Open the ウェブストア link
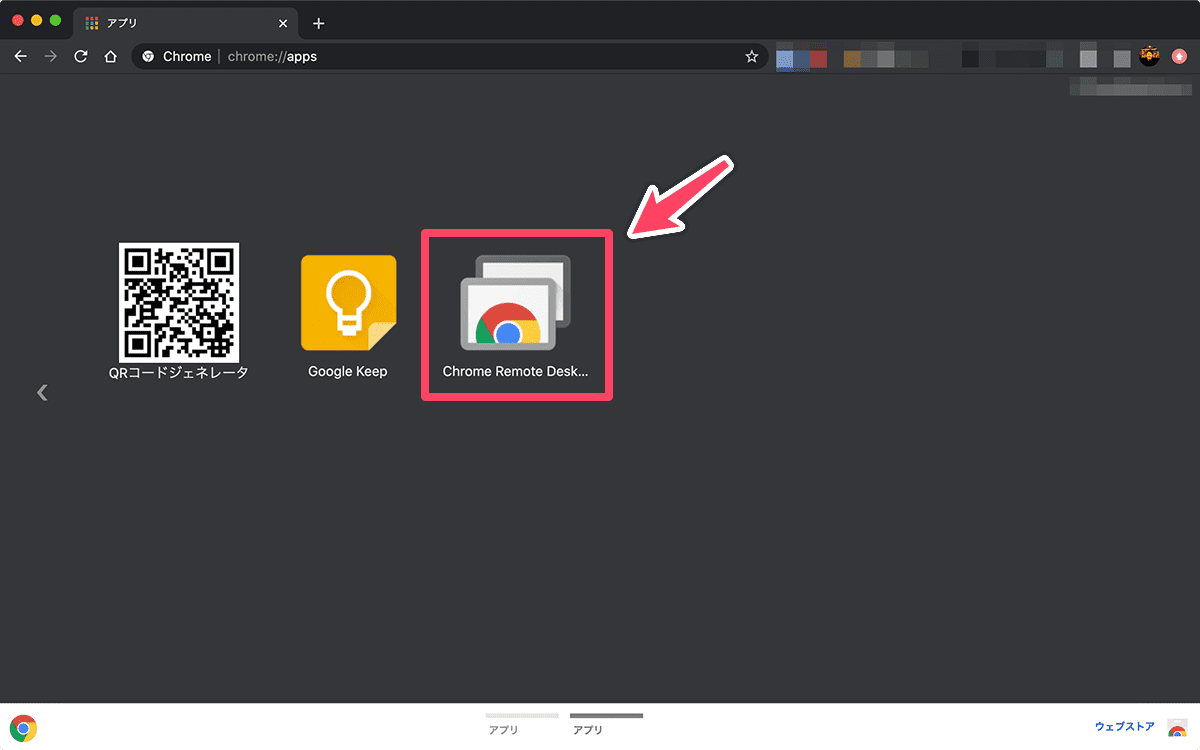The image size is (1200, 750). click(x=1125, y=726)
